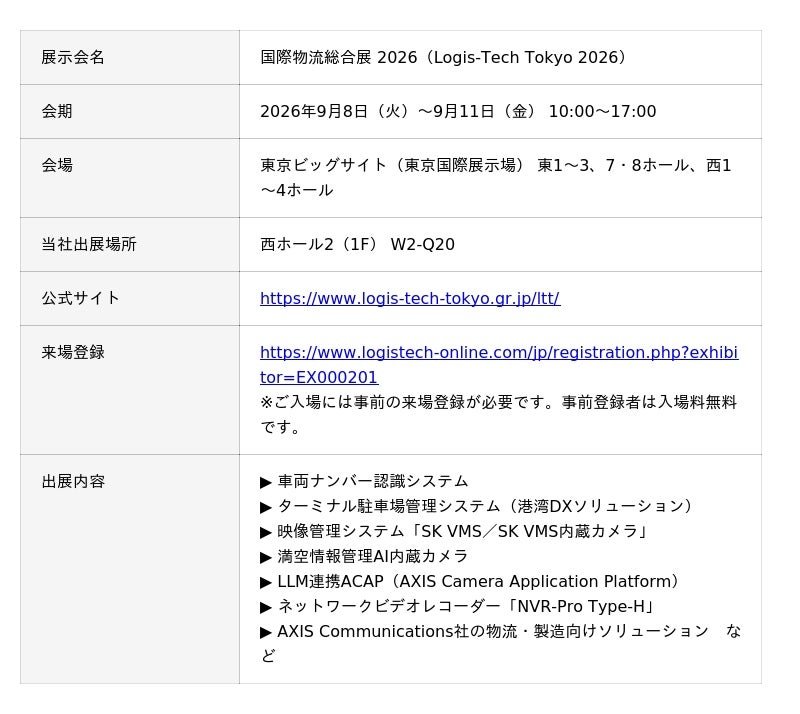Click the note ※ご入場には事前の来場登録が必要です

[499, 414]
